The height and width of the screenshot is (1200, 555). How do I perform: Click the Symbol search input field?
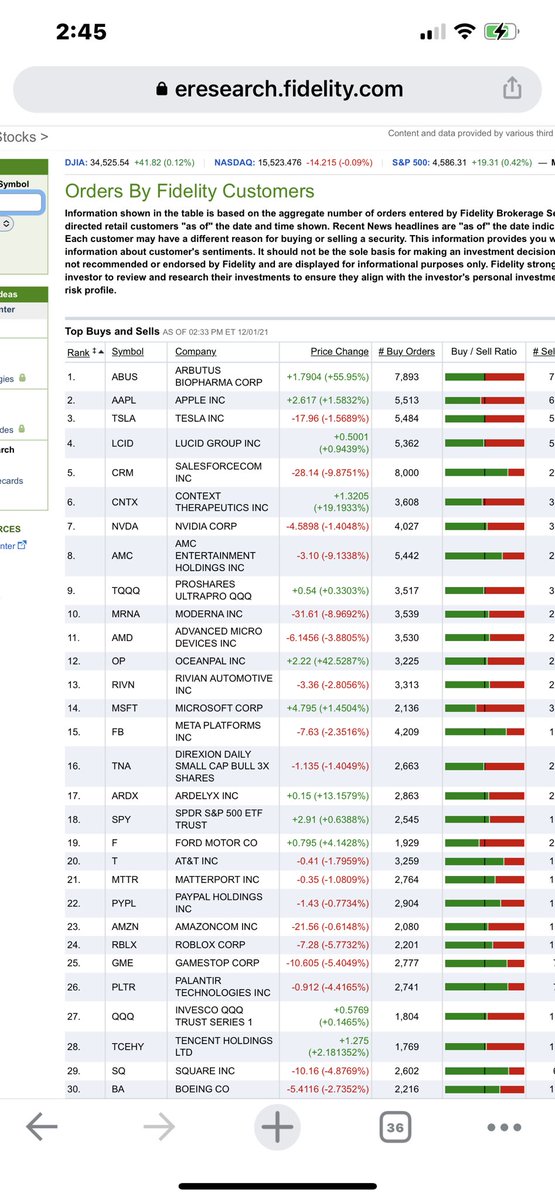(x=20, y=203)
